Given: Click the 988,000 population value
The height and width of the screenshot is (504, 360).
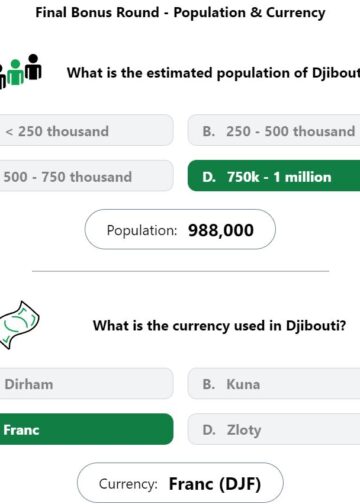Looking at the screenshot, I should tap(221, 230).
